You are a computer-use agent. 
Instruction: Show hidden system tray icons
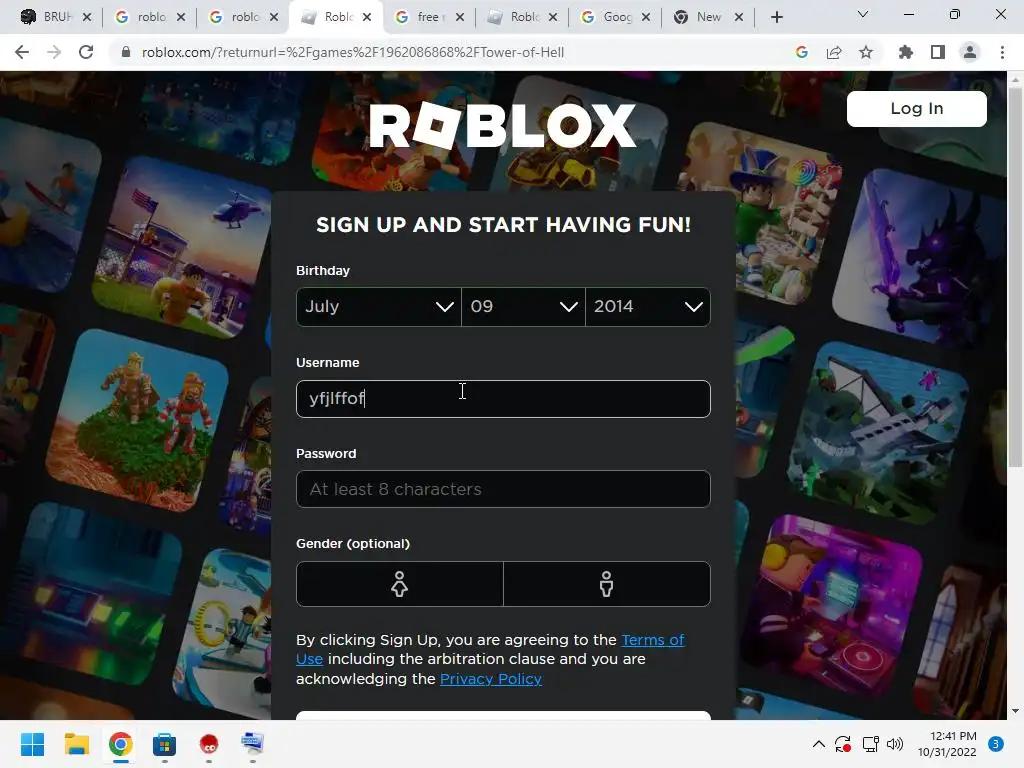pos(818,744)
